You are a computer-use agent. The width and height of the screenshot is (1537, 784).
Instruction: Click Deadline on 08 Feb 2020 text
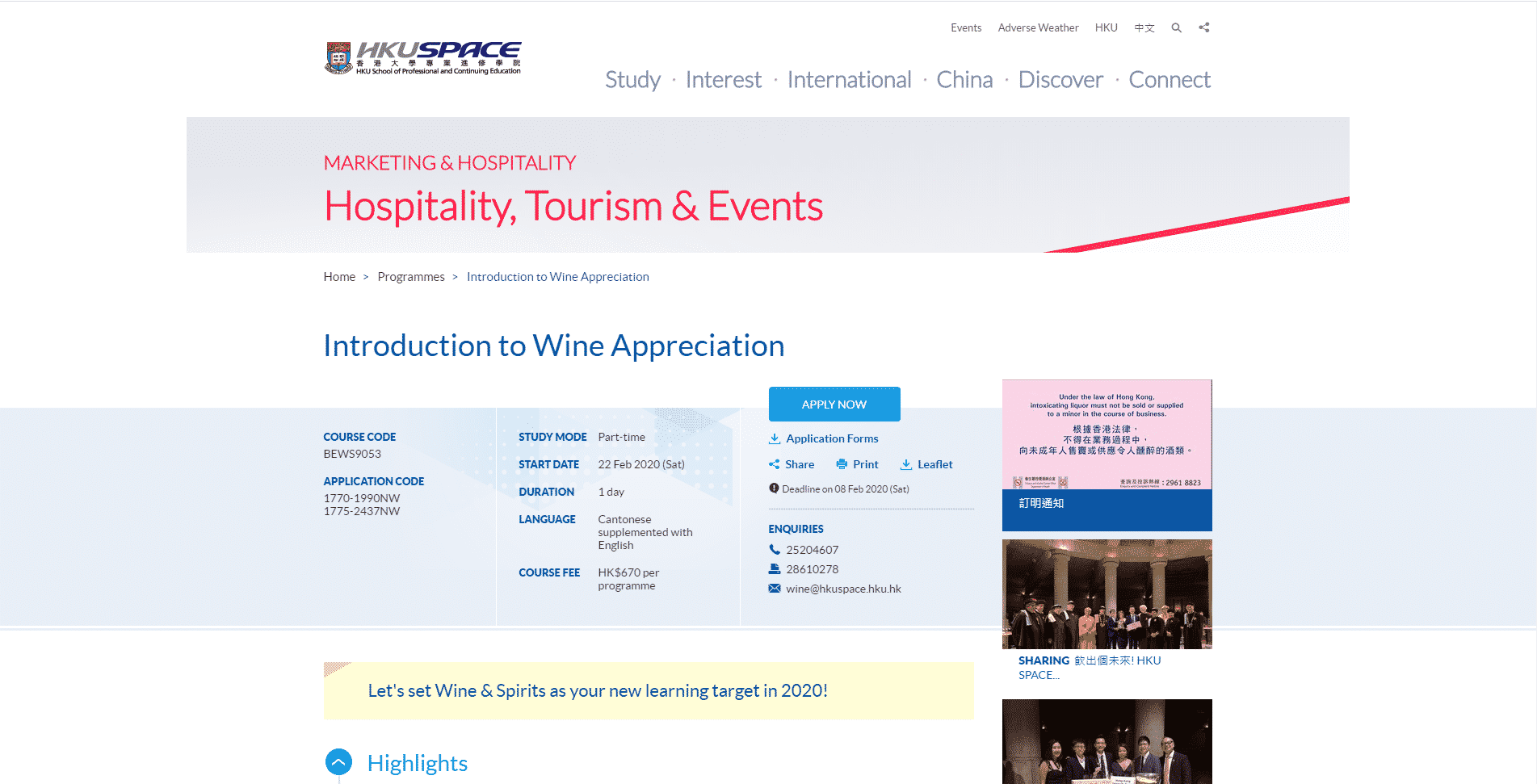846,489
